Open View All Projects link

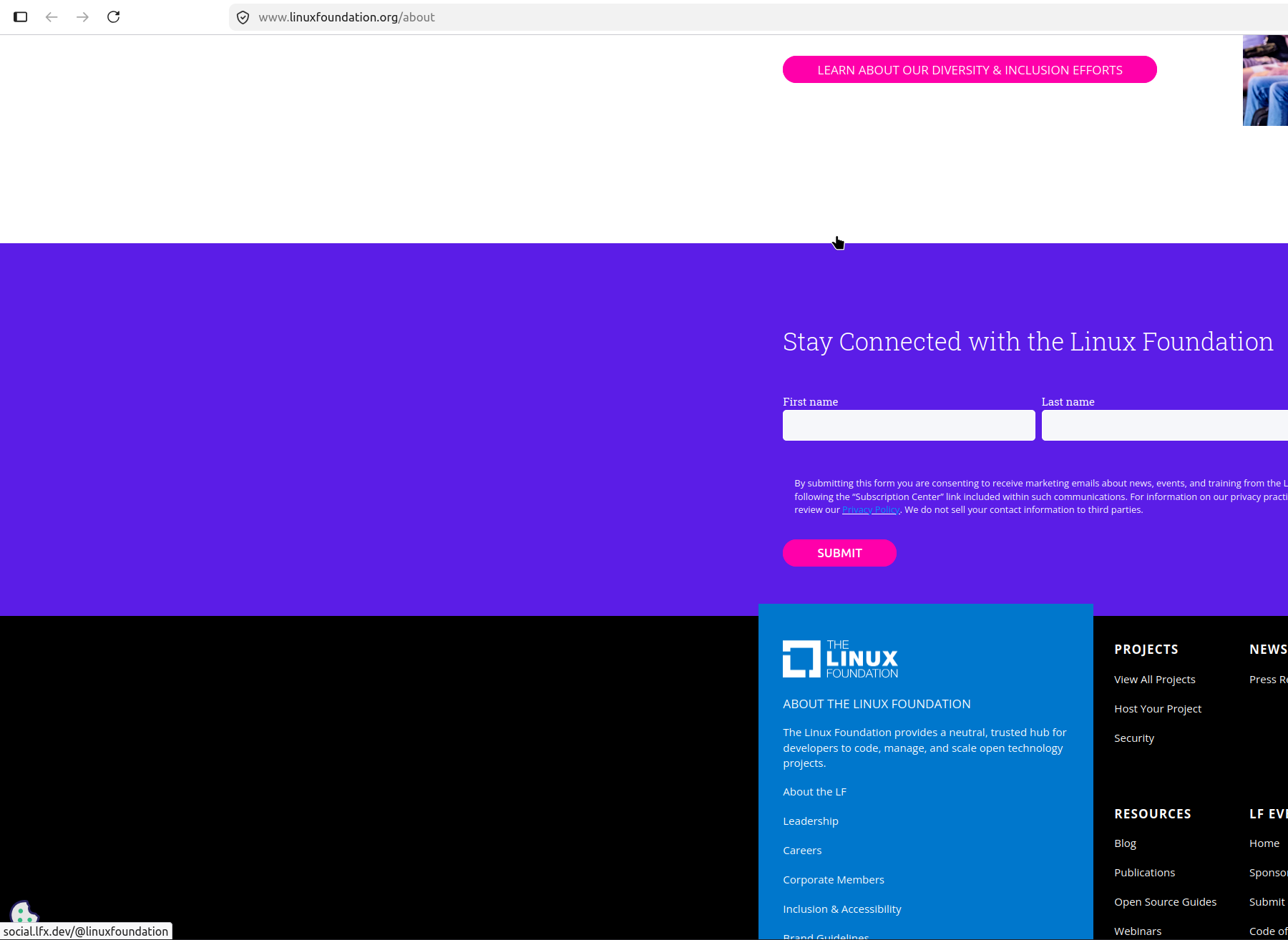coord(1155,680)
